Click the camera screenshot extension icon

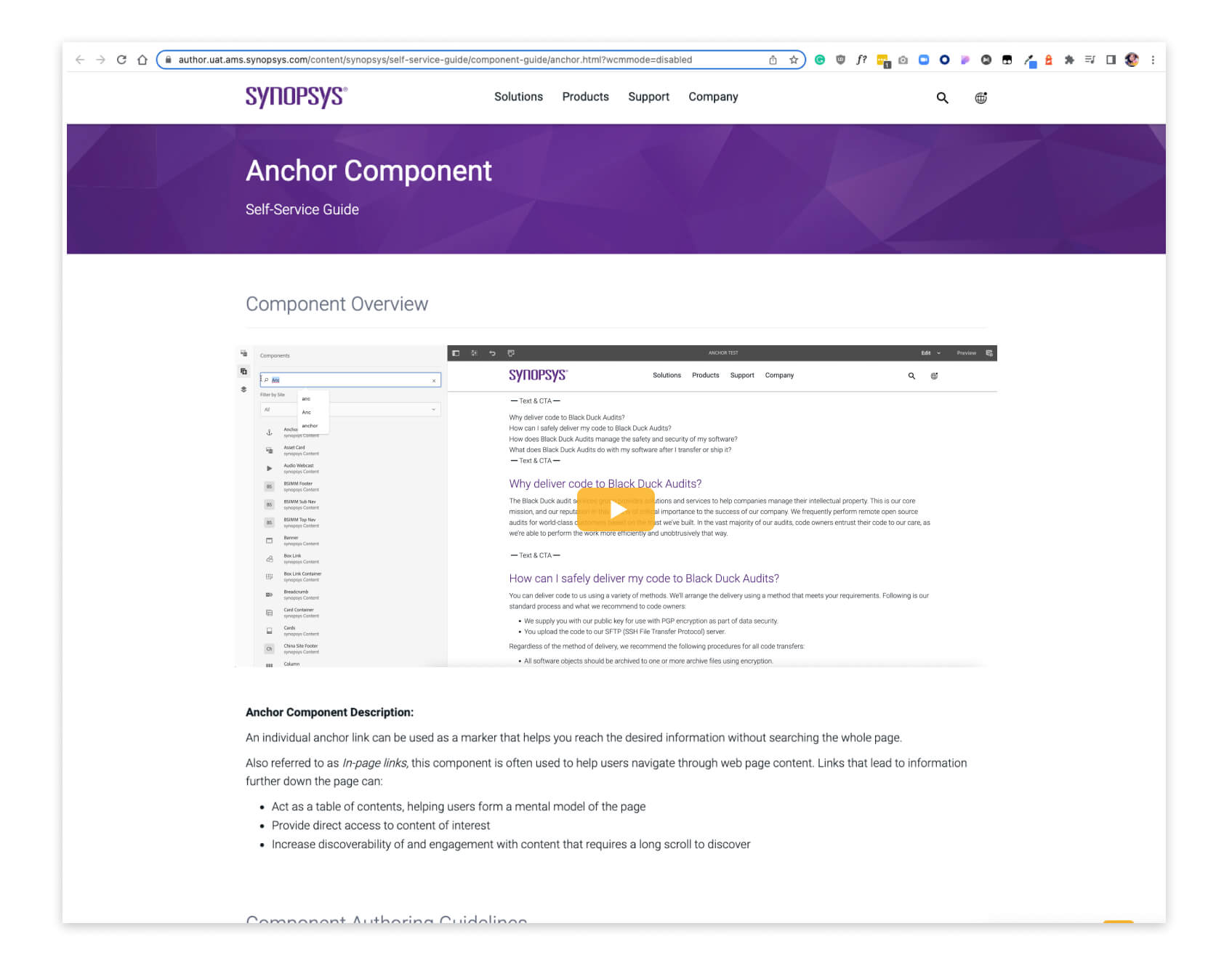pos(903,60)
